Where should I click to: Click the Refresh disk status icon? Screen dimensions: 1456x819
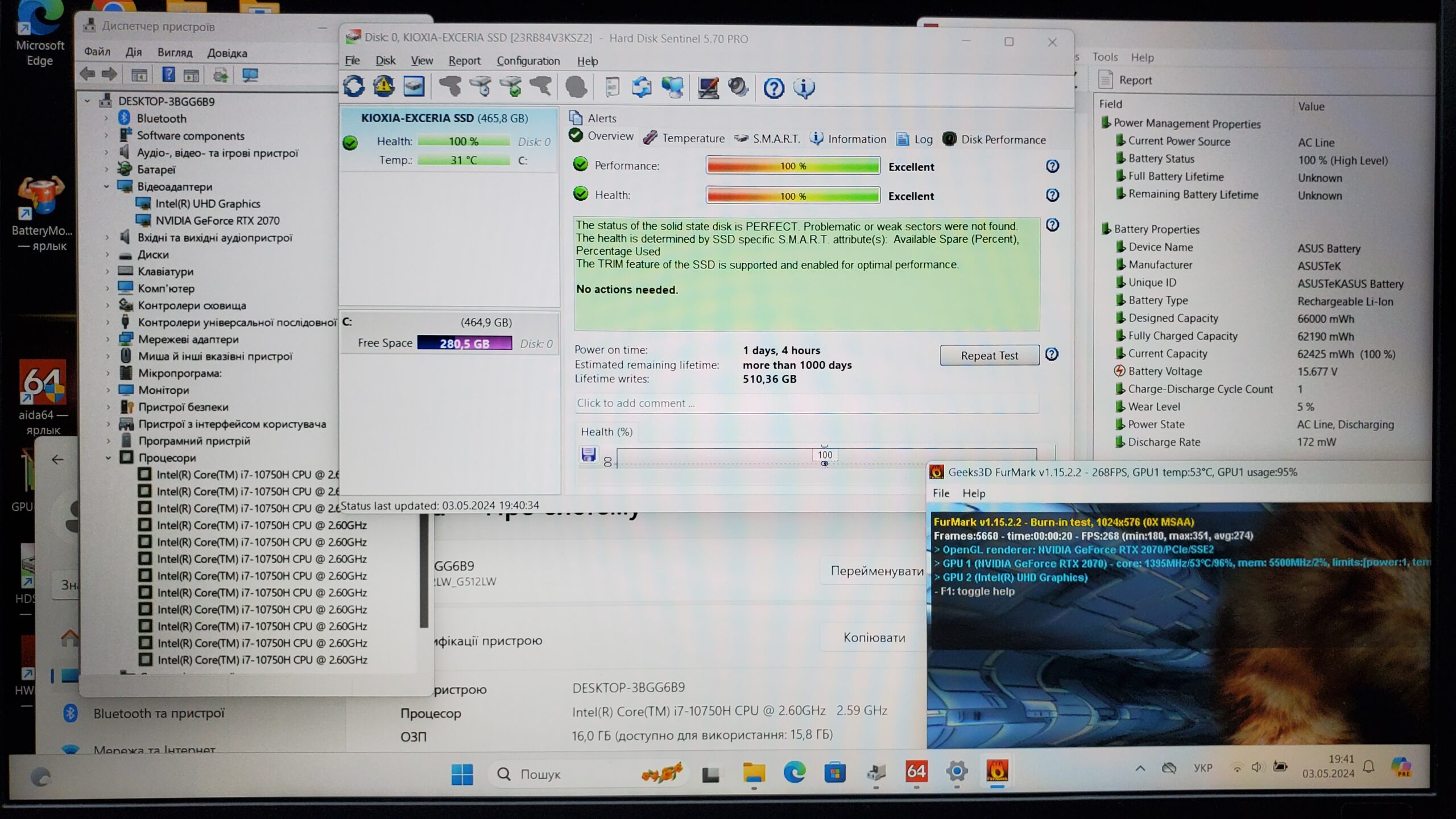click(x=354, y=87)
